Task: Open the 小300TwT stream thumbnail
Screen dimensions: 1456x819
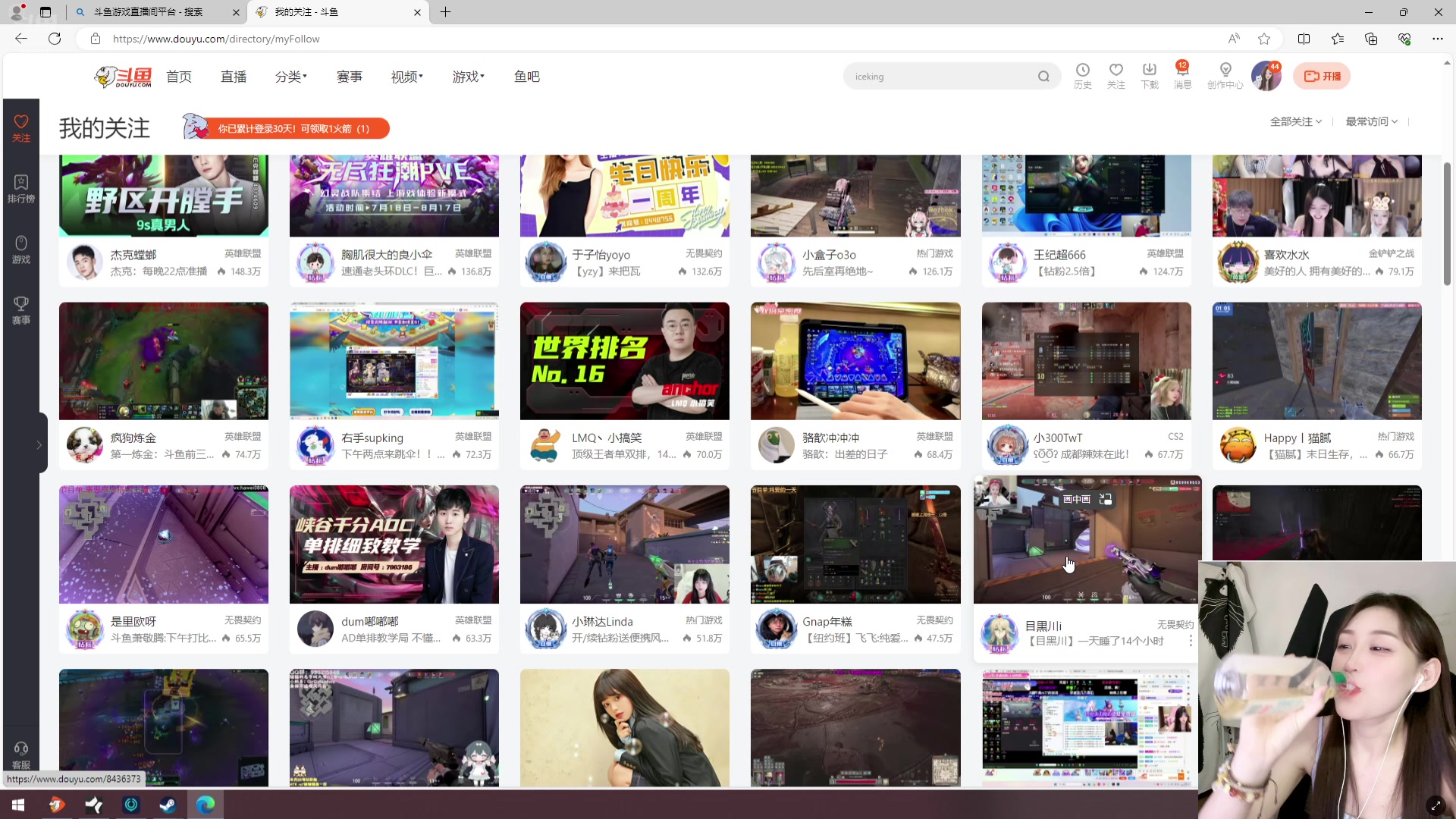Action: pos(1086,361)
